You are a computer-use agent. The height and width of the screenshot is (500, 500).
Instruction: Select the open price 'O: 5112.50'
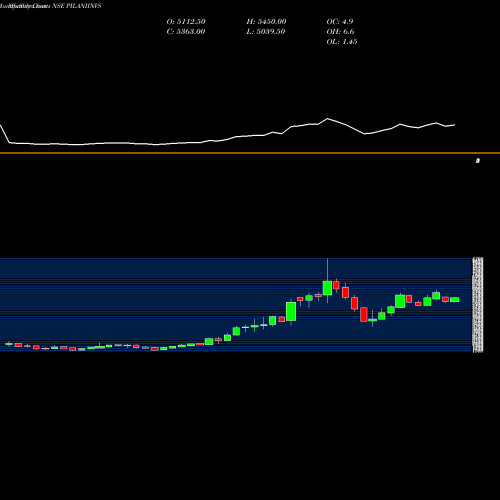point(186,21)
